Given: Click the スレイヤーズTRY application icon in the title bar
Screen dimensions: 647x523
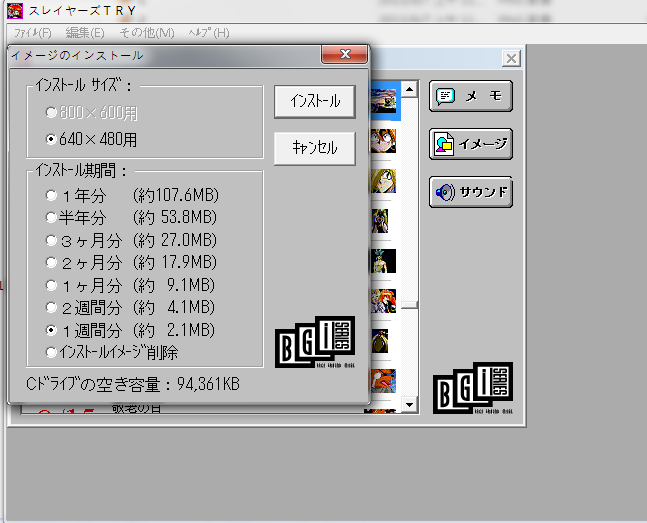Looking at the screenshot, I should tap(15, 10).
